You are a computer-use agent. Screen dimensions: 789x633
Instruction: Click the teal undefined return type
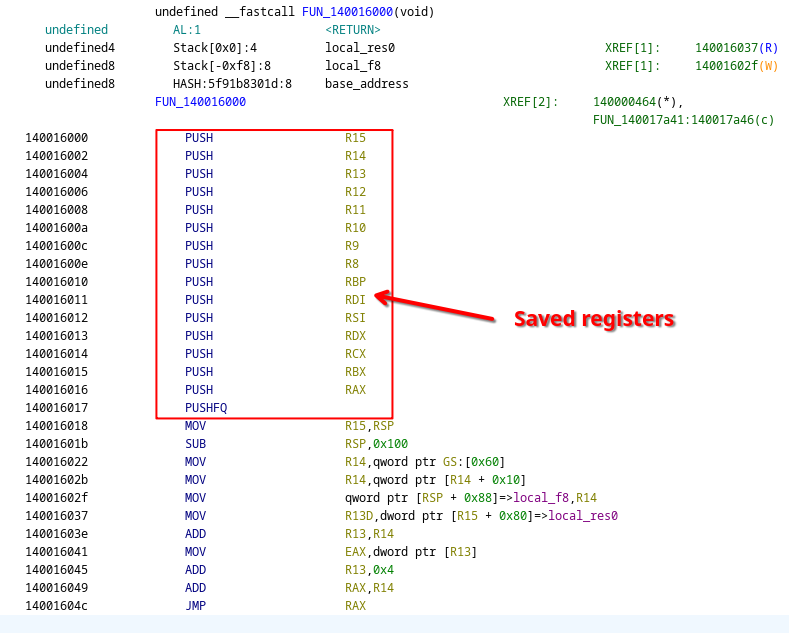point(76,30)
